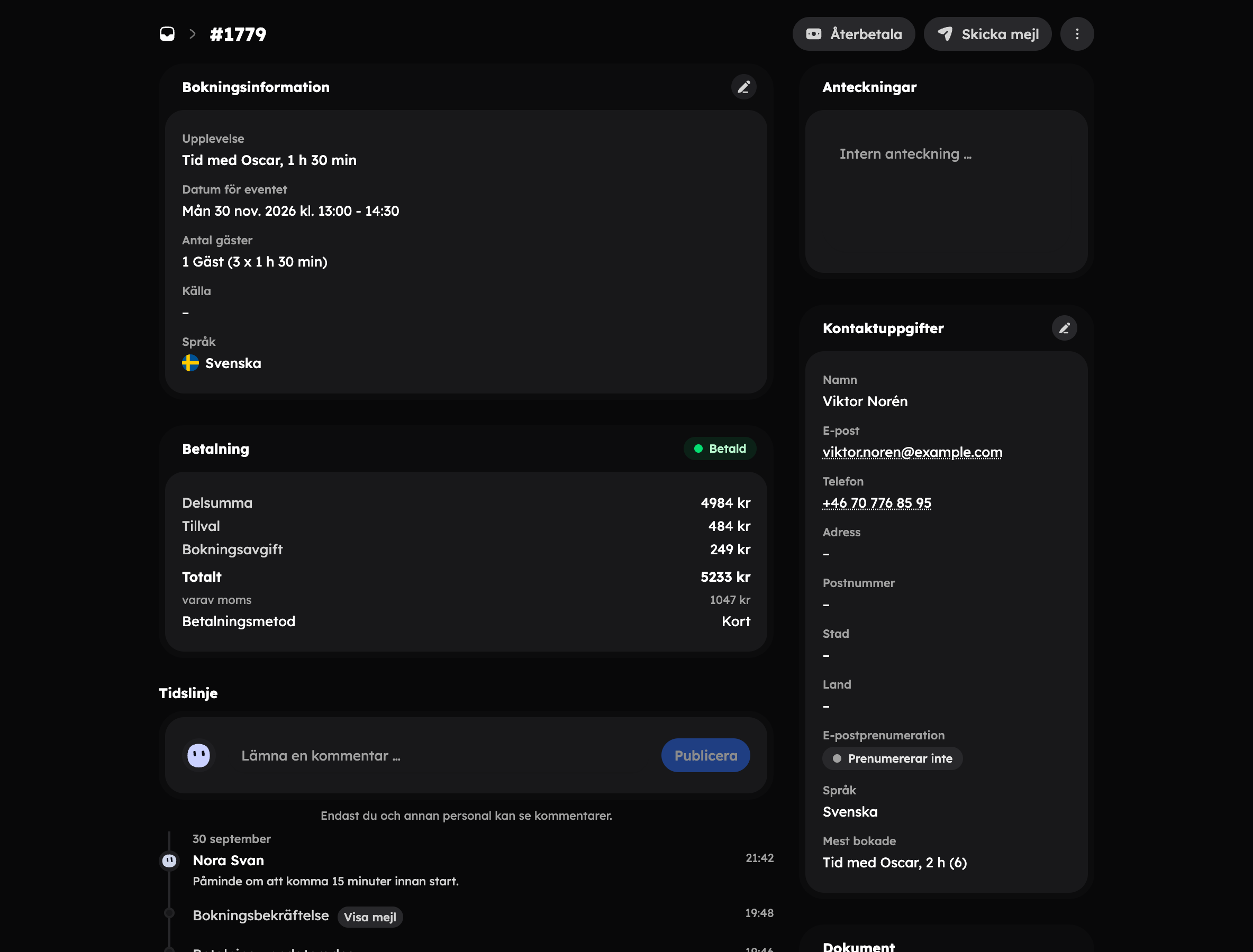Click the Återbetala refund button

[x=854, y=34]
